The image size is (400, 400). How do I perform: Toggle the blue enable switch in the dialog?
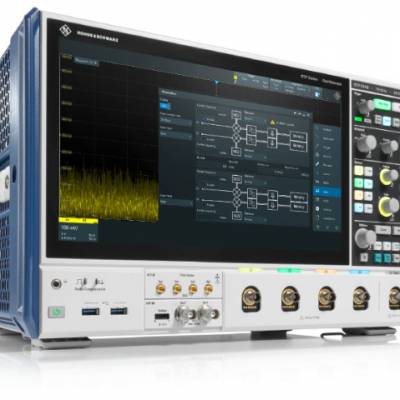(165, 106)
